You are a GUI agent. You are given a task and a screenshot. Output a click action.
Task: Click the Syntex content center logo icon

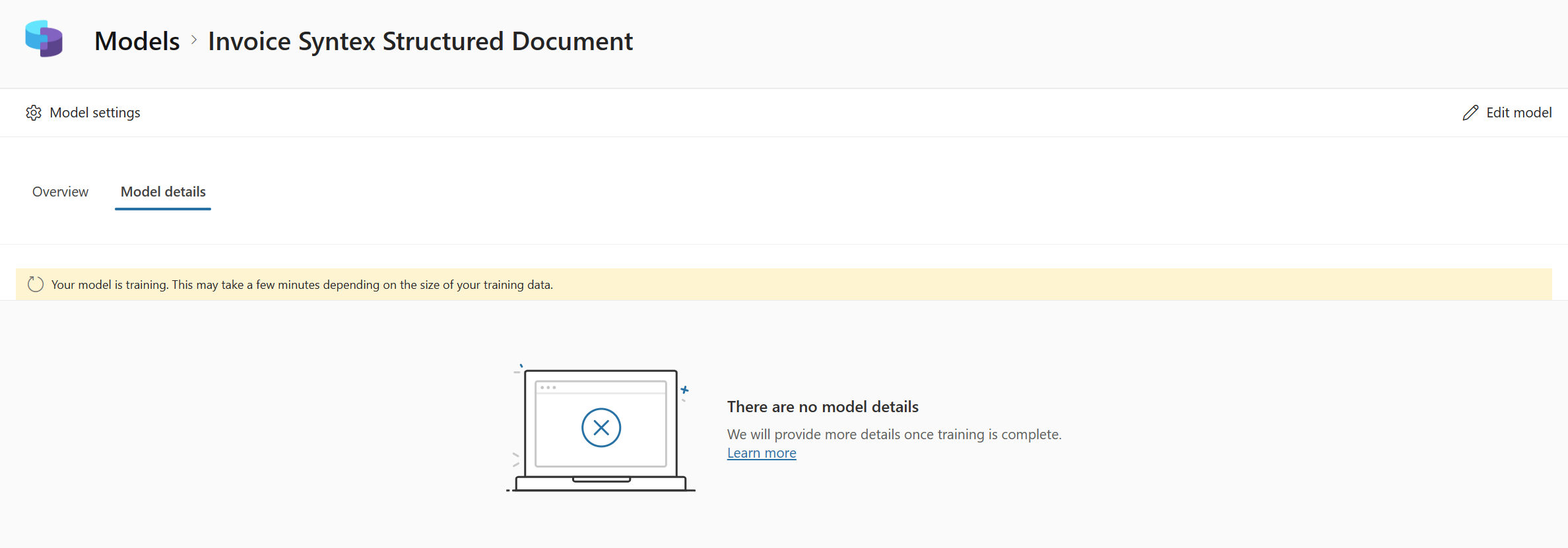click(x=44, y=39)
